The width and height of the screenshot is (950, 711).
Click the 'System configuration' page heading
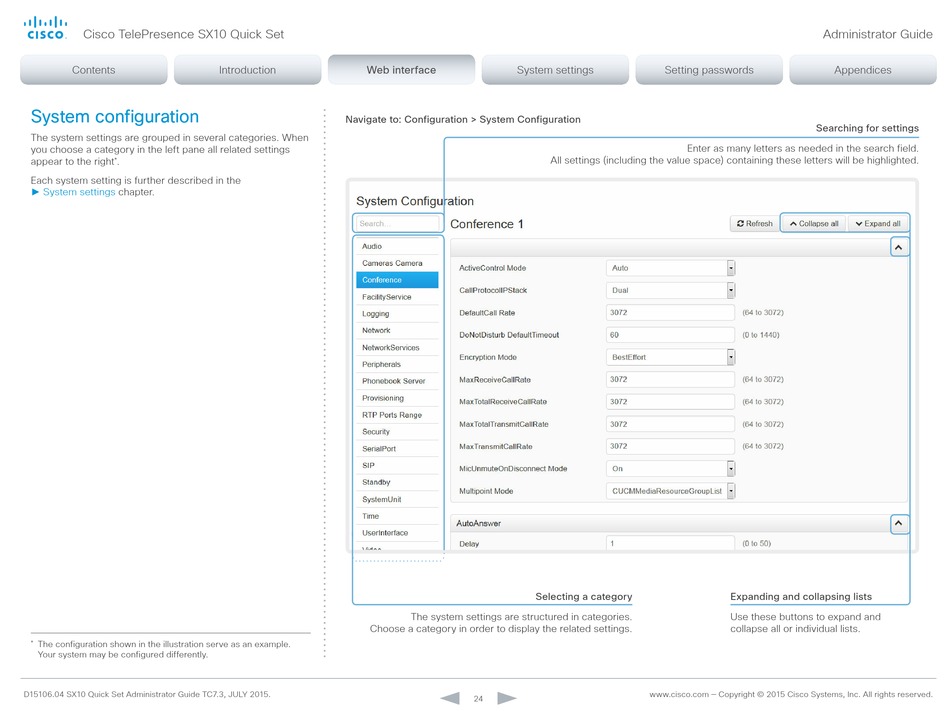pyautogui.click(x=115, y=116)
